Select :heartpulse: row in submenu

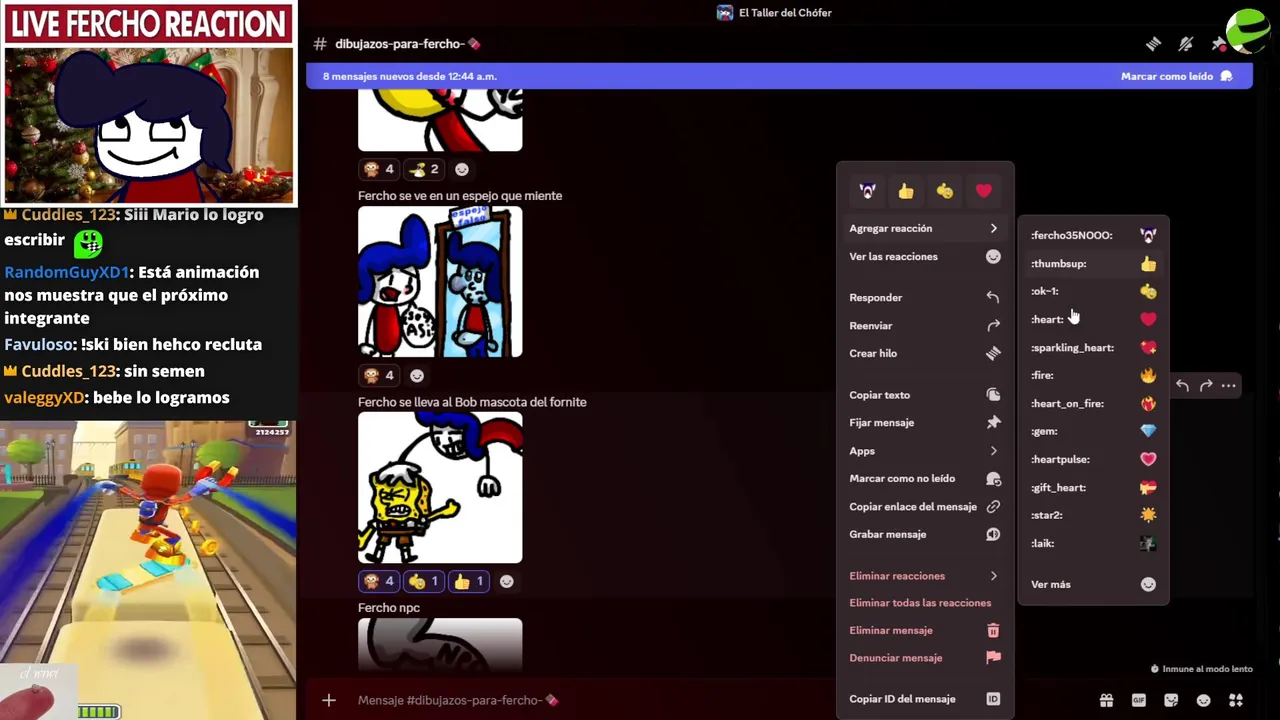pyautogui.click(x=1093, y=459)
